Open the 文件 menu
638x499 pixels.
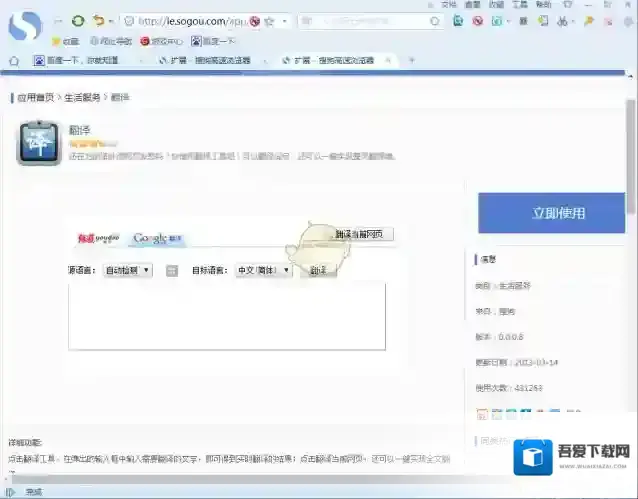point(448,4)
